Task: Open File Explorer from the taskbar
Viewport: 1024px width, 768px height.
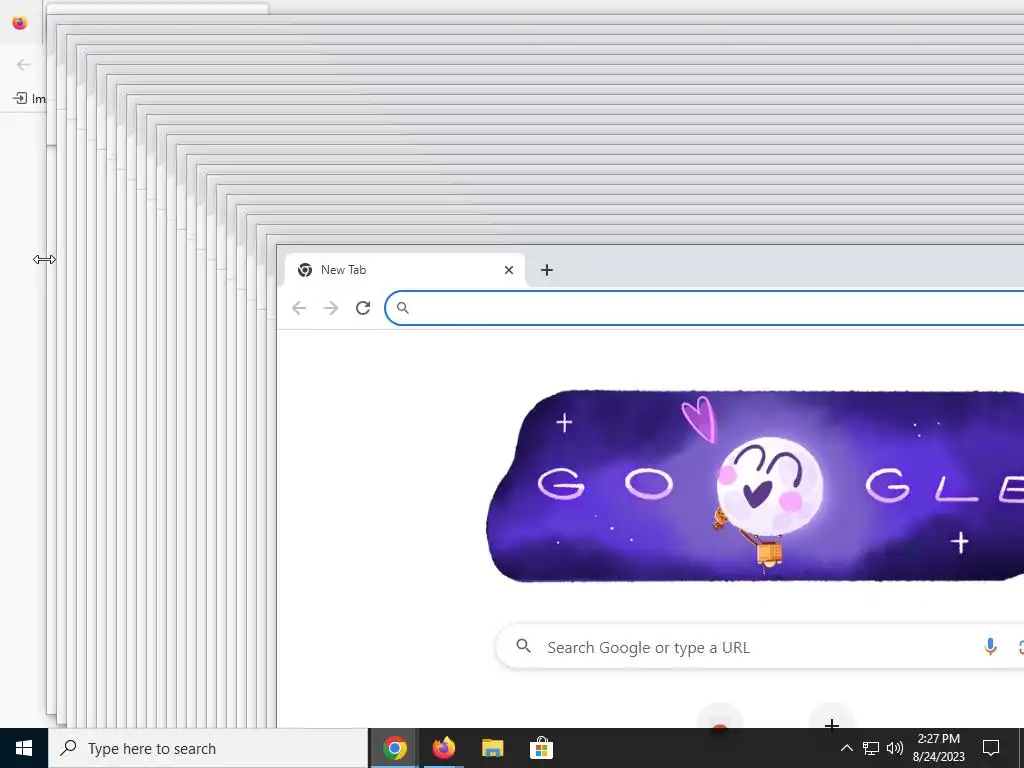Action: [492, 748]
